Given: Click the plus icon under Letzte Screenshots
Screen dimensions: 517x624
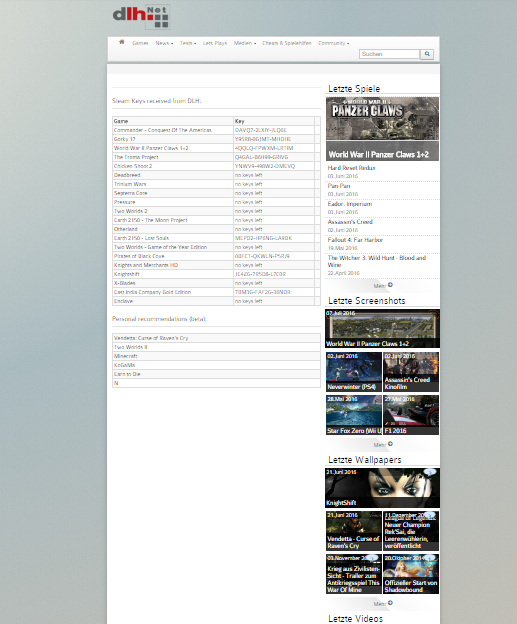Looking at the screenshot, I should (x=390, y=444).
